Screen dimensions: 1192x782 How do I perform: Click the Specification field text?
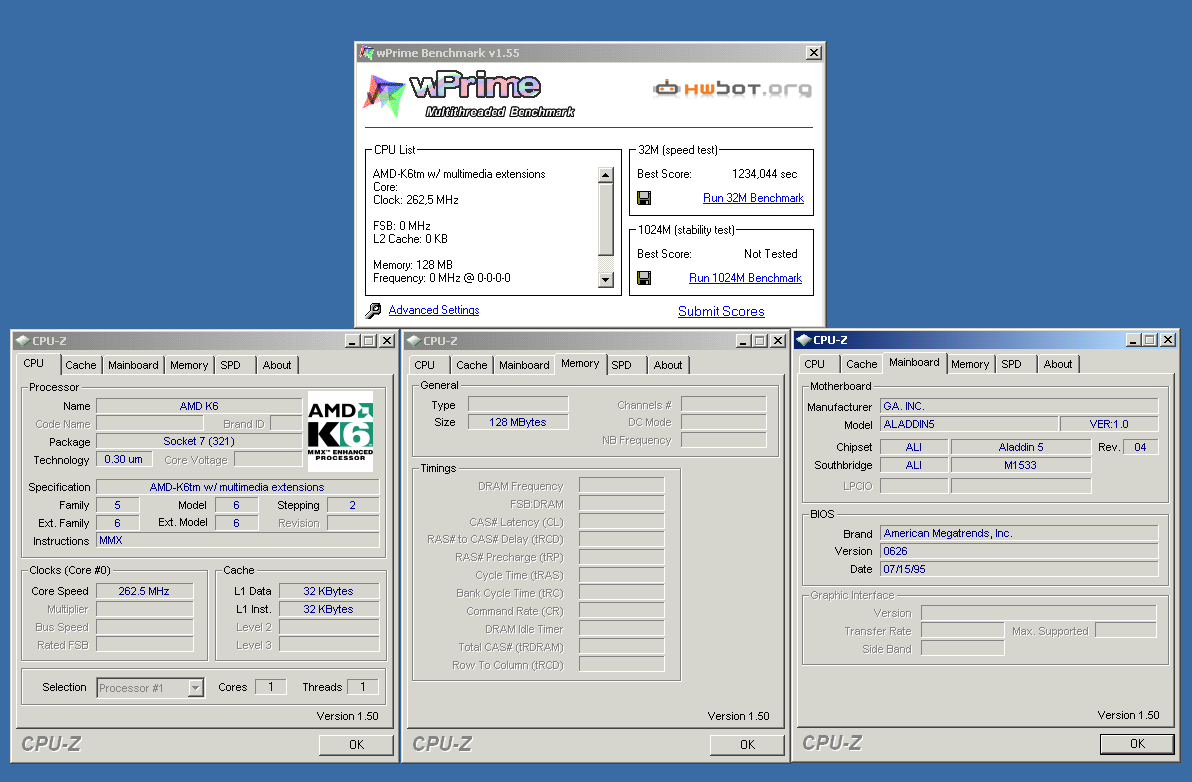pos(237,487)
